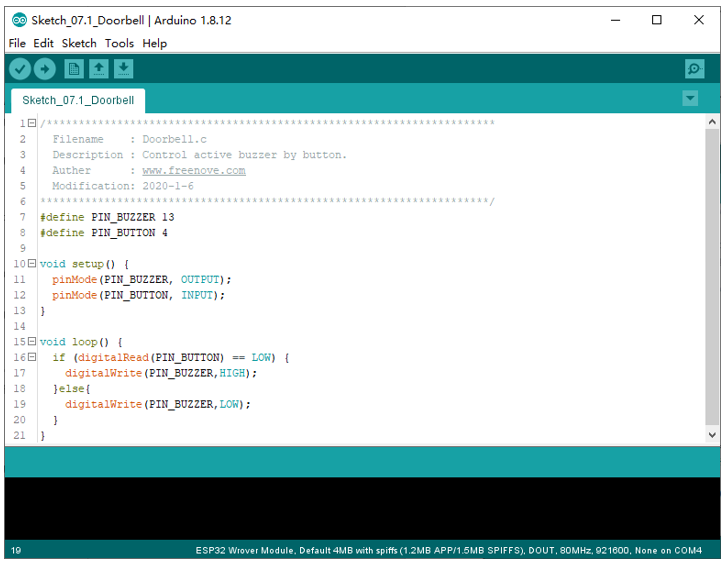Click the editor scrollbar down arrow

(712, 435)
